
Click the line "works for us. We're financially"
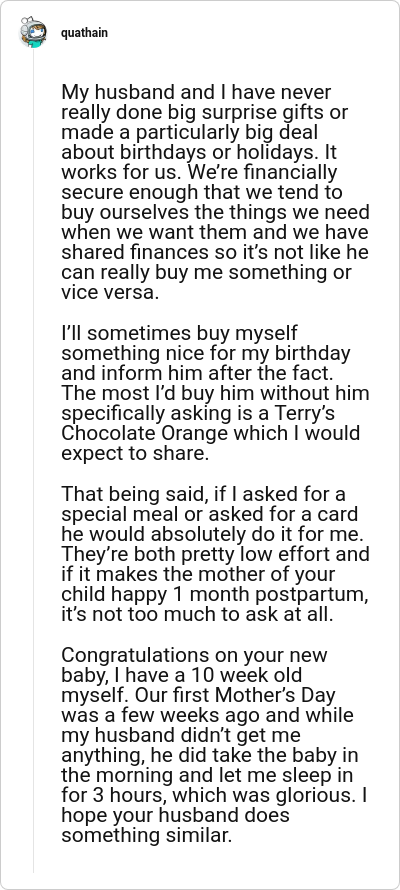tap(199, 173)
